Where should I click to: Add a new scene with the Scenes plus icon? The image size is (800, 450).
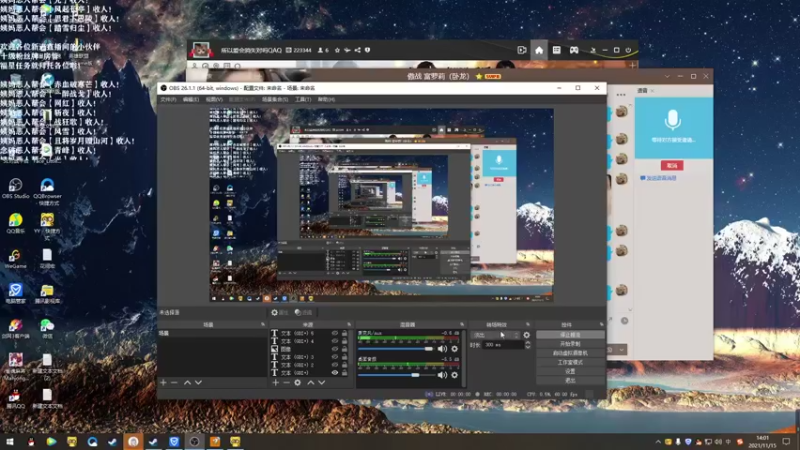(163, 382)
